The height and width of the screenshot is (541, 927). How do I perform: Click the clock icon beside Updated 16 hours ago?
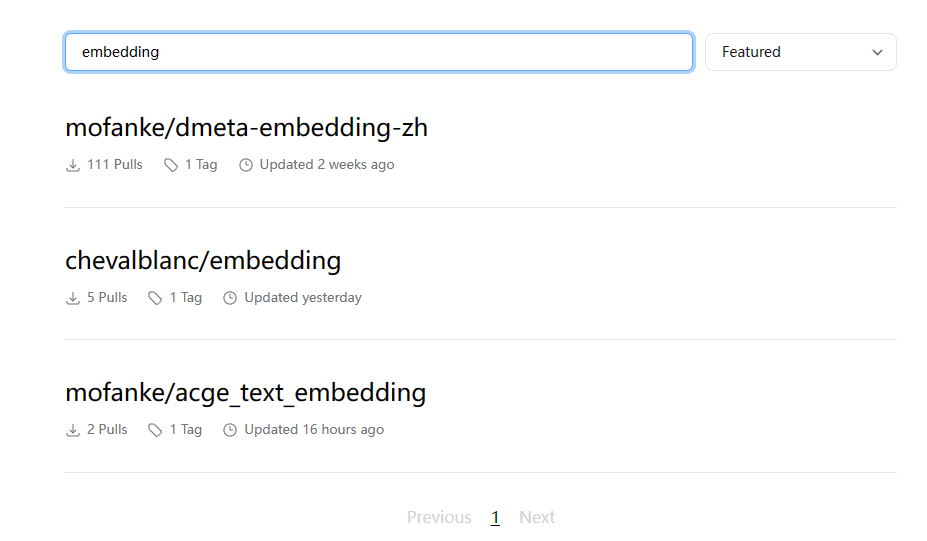[x=230, y=430]
